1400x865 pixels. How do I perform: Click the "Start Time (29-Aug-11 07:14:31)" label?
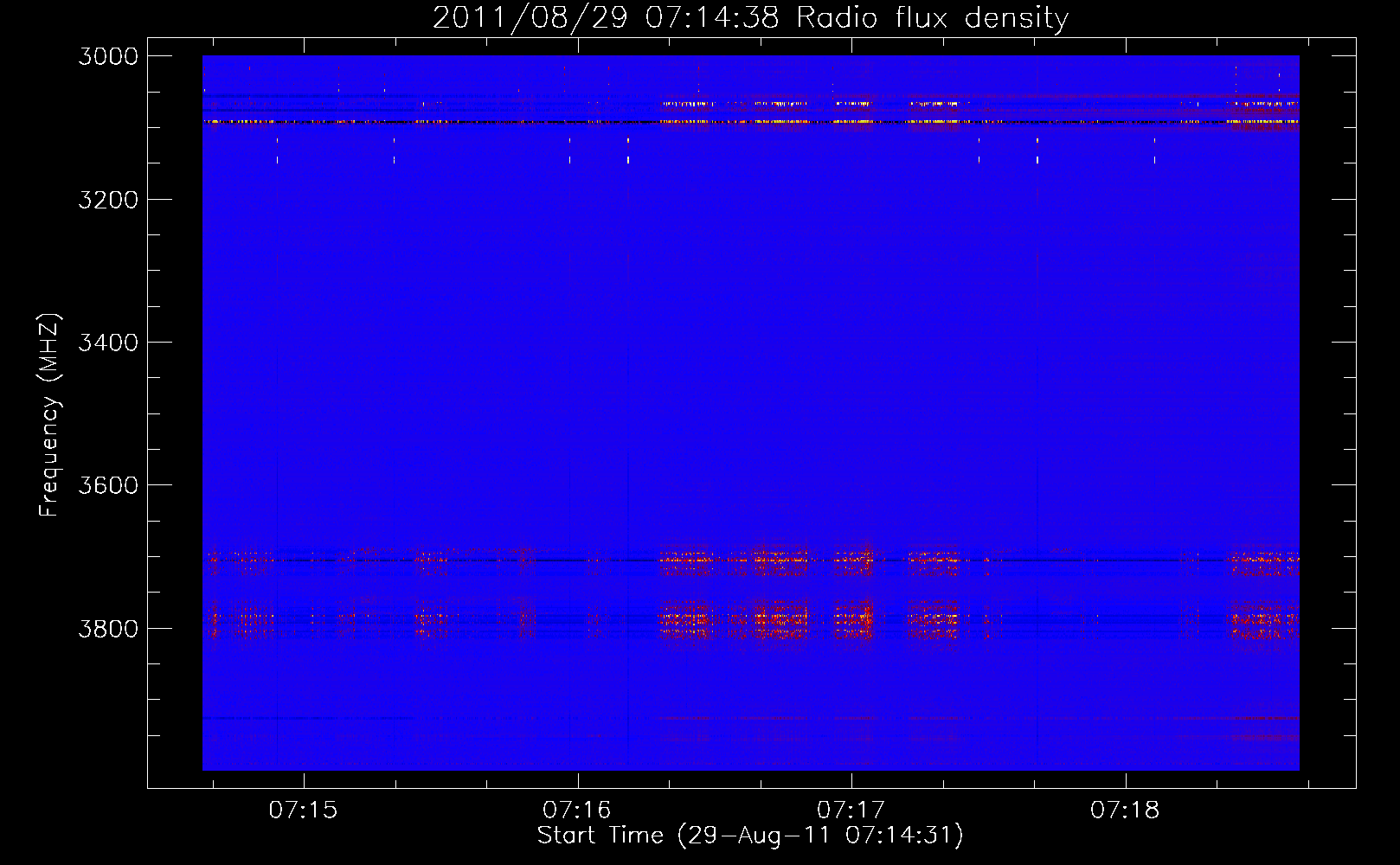click(x=750, y=836)
